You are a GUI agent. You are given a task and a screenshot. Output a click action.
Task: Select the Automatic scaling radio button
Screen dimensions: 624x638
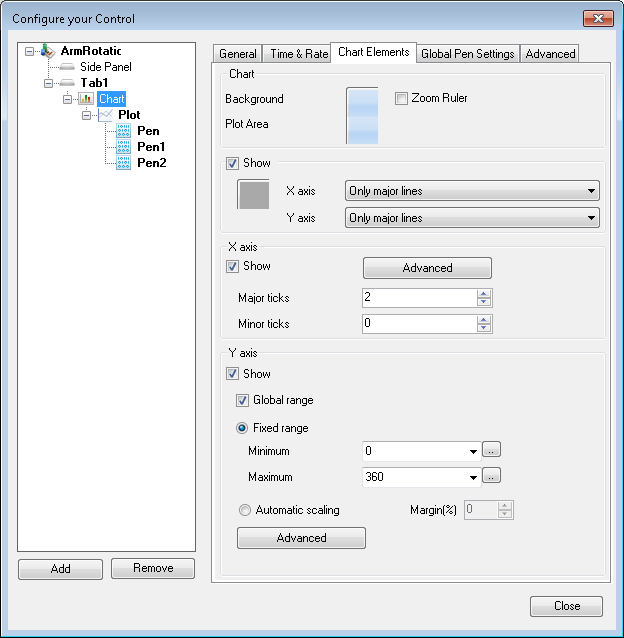click(245, 510)
